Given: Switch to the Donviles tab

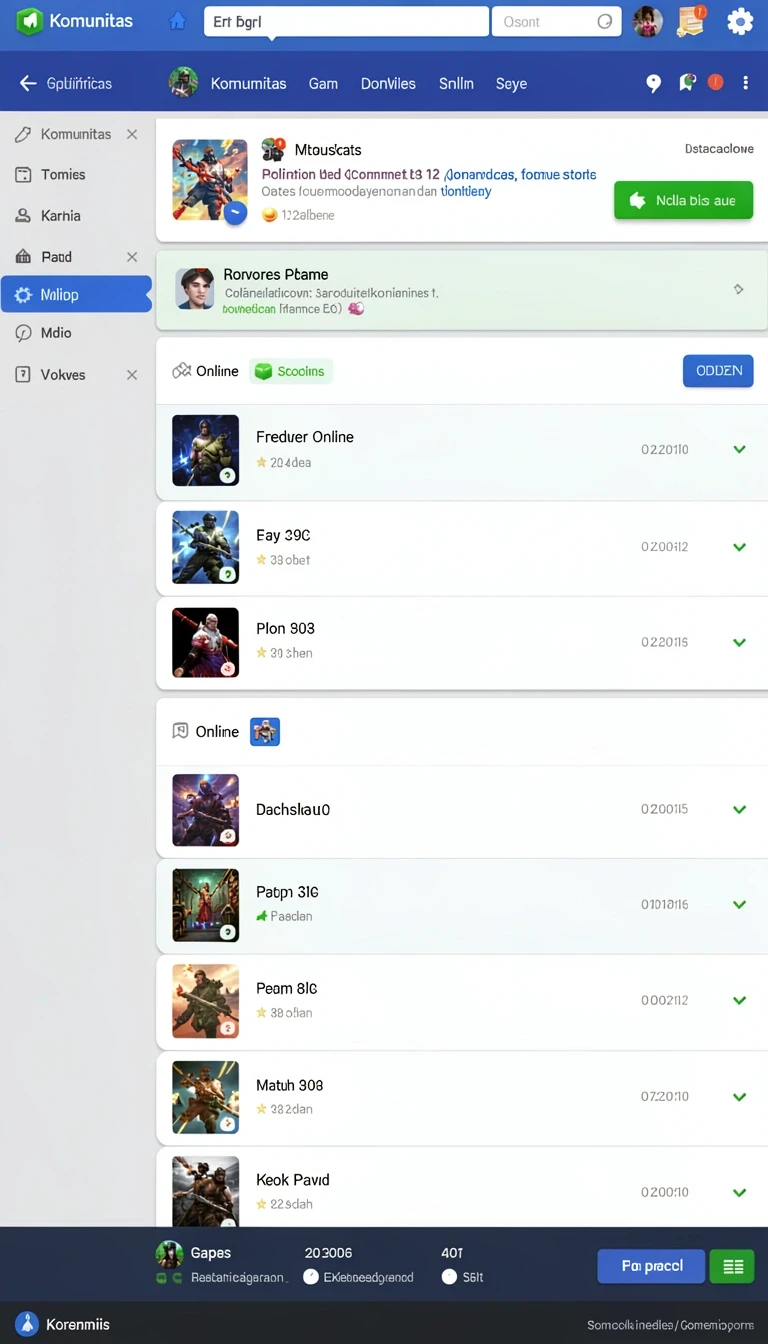Looking at the screenshot, I should [388, 84].
